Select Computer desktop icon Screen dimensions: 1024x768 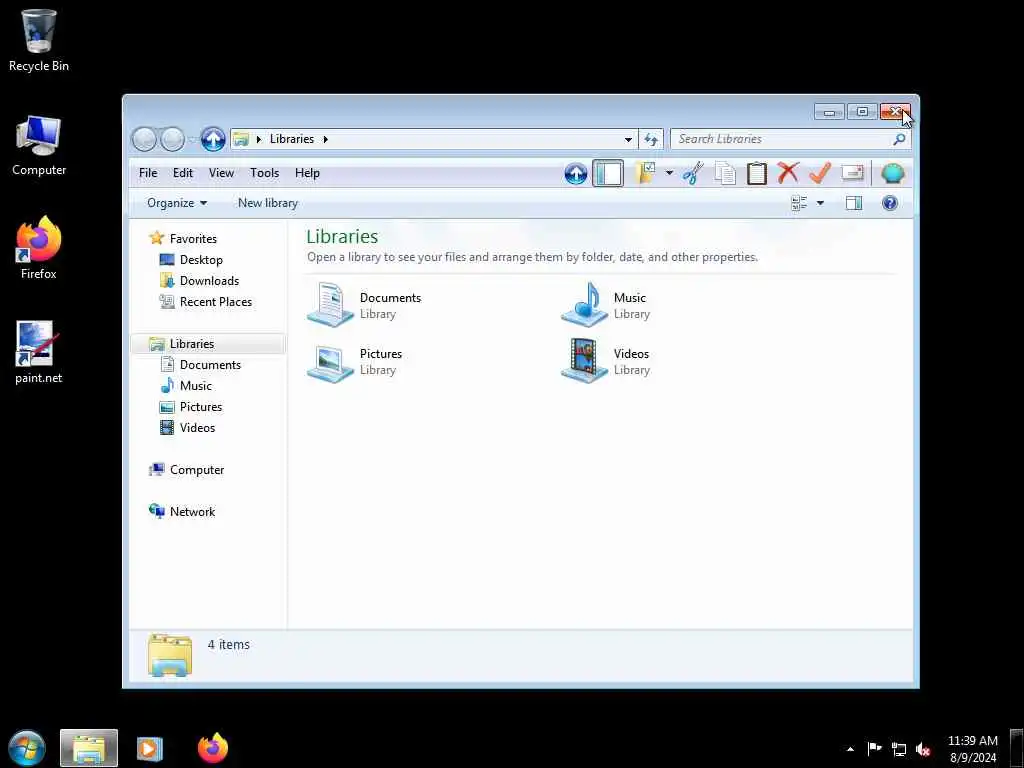(39, 145)
